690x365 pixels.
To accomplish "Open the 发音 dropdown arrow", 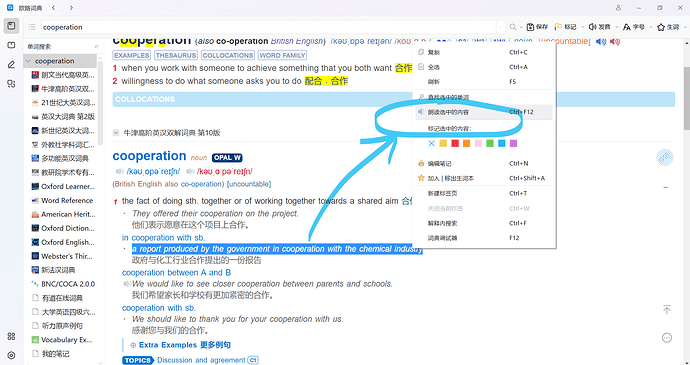I will [x=617, y=27].
